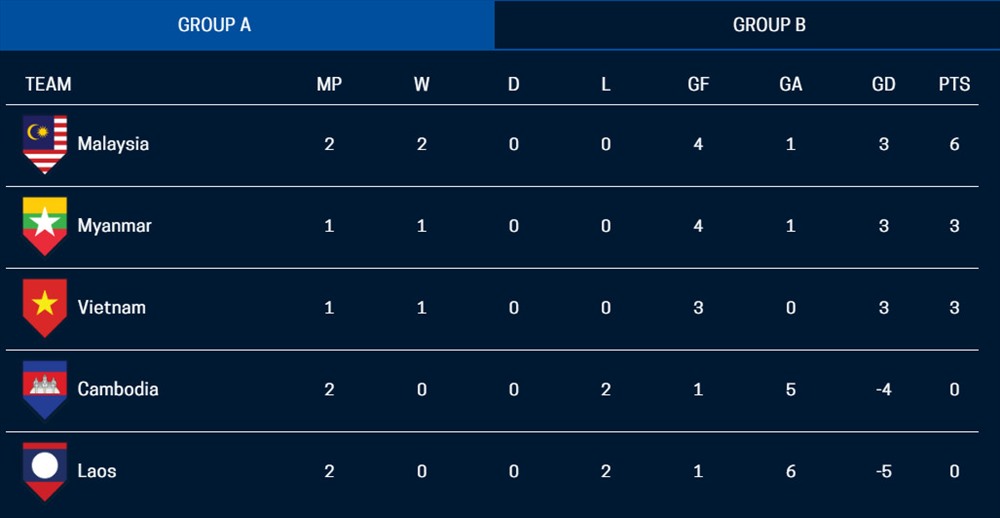The width and height of the screenshot is (1000, 518).
Task: Select the Group A tab
Action: pyautogui.click(x=247, y=25)
